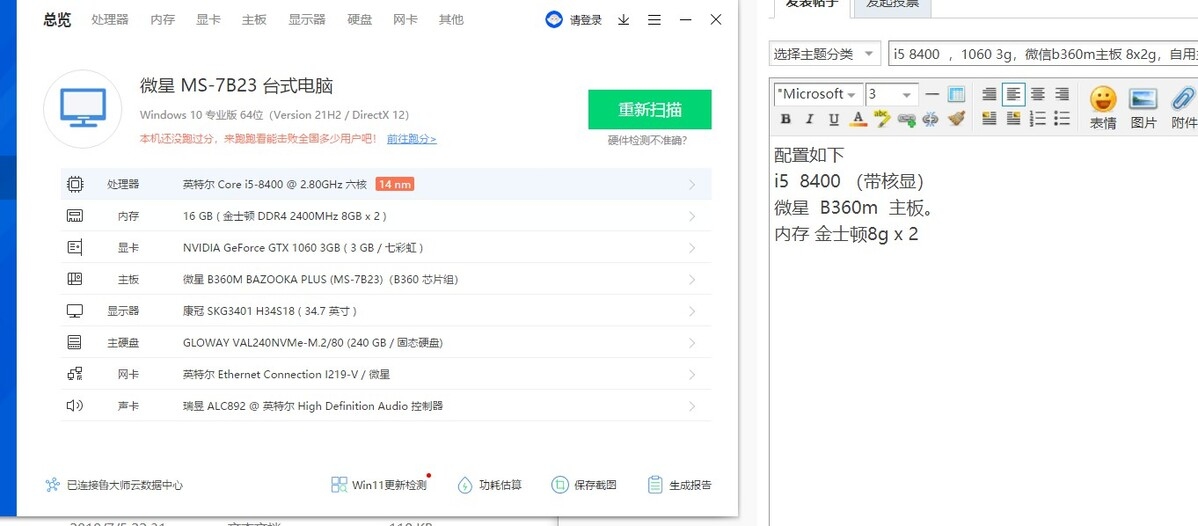Screen dimensions: 1198x526
Task: Click 保存截图 to save screenshot
Action: click(x=584, y=485)
